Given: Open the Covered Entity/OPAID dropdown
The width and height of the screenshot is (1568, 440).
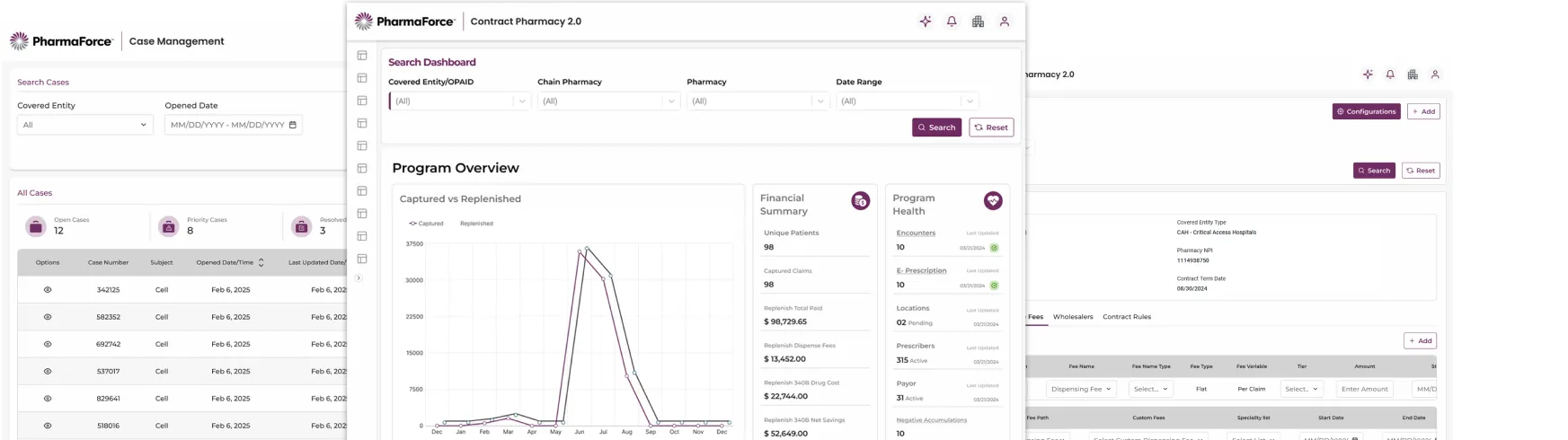Looking at the screenshot, I should click(460, 101).
